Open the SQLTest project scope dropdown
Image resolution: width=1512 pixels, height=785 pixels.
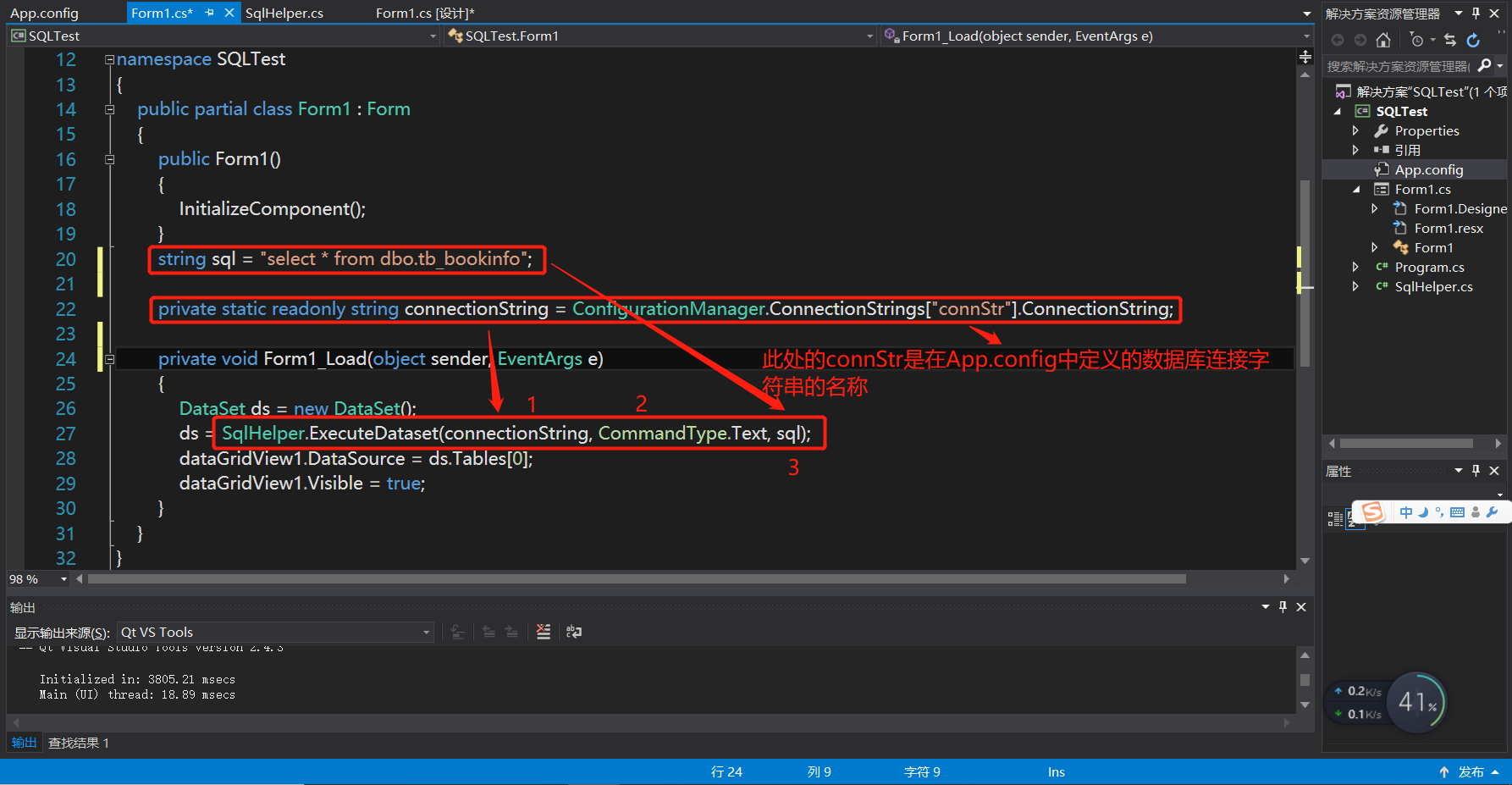point(433,36)
